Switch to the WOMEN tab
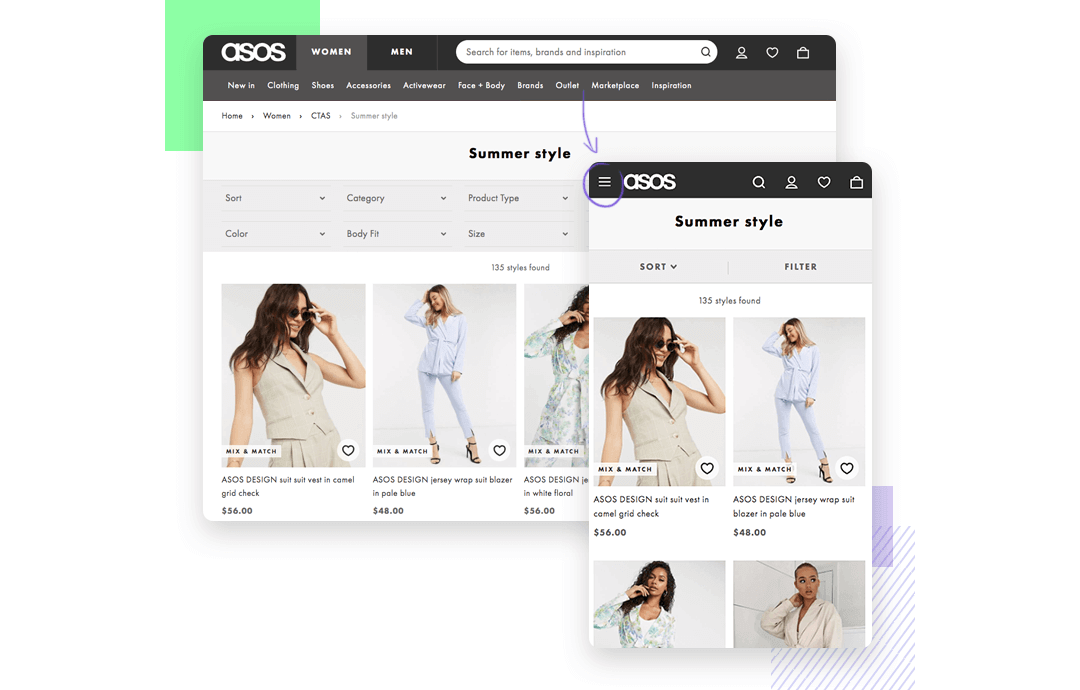1080x690 pixels. coord(331,52)
